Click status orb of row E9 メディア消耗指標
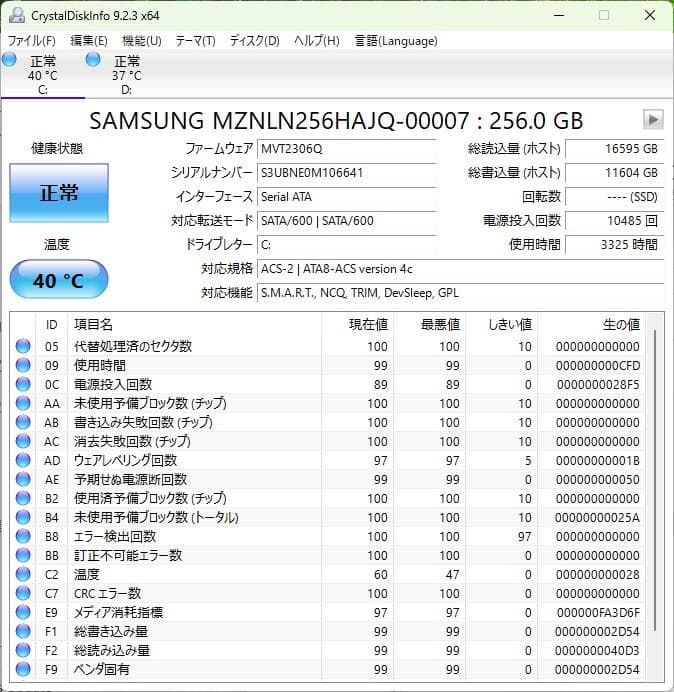The width and height of the screenshot is (674, 692). [x=23, y=612]
